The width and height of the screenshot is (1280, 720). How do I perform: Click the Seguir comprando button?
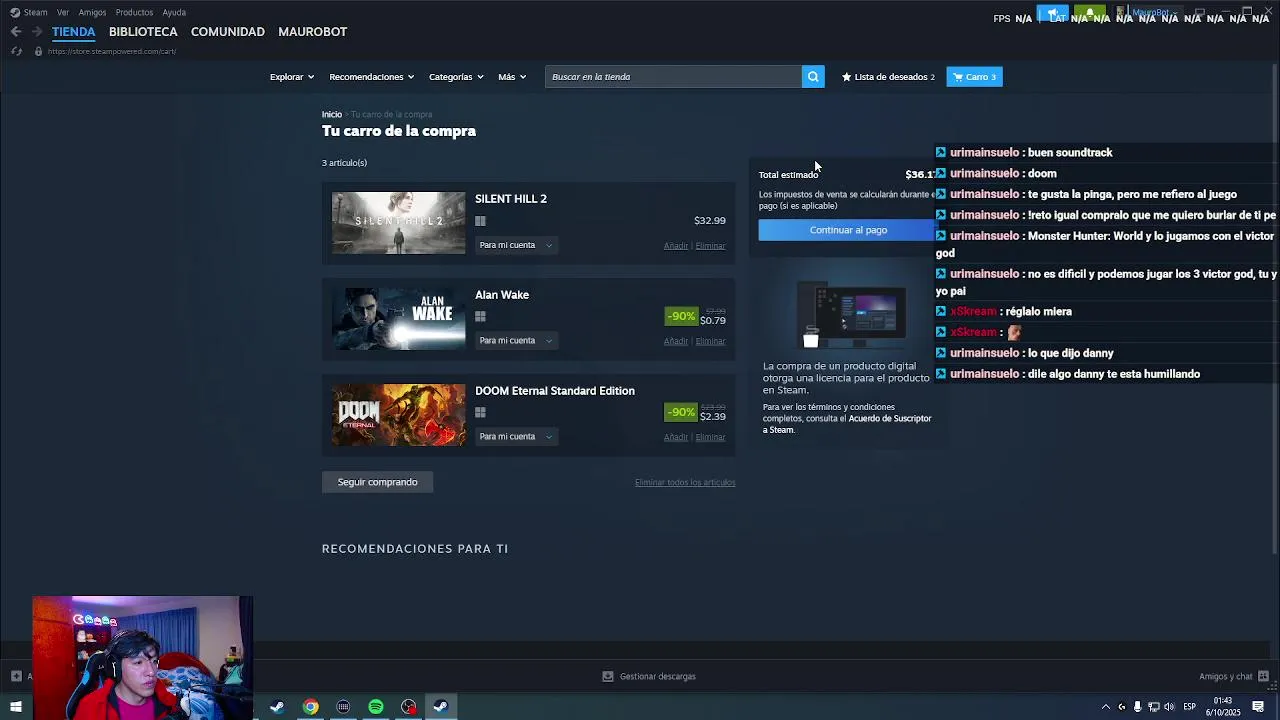pos(377,482)
